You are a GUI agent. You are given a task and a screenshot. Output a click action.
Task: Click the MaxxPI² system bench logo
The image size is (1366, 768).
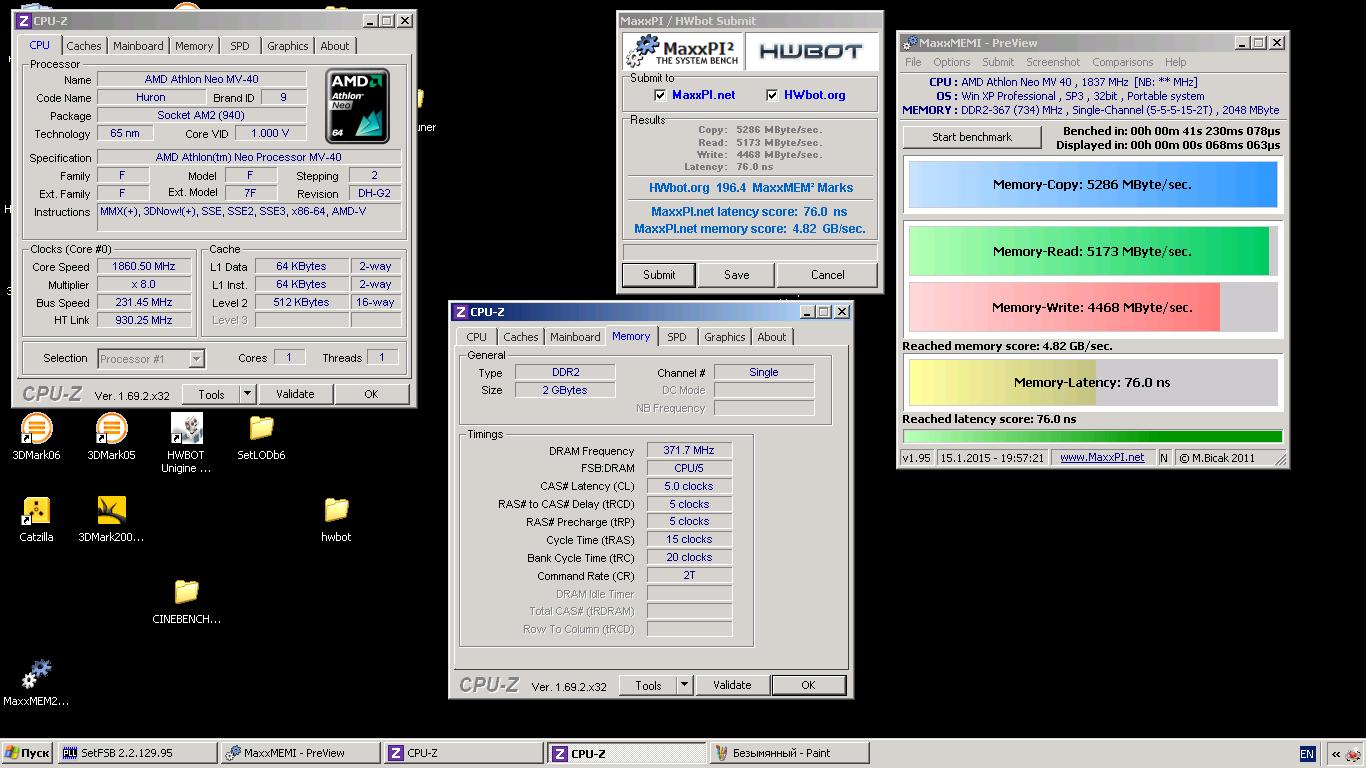coord(683,52)
